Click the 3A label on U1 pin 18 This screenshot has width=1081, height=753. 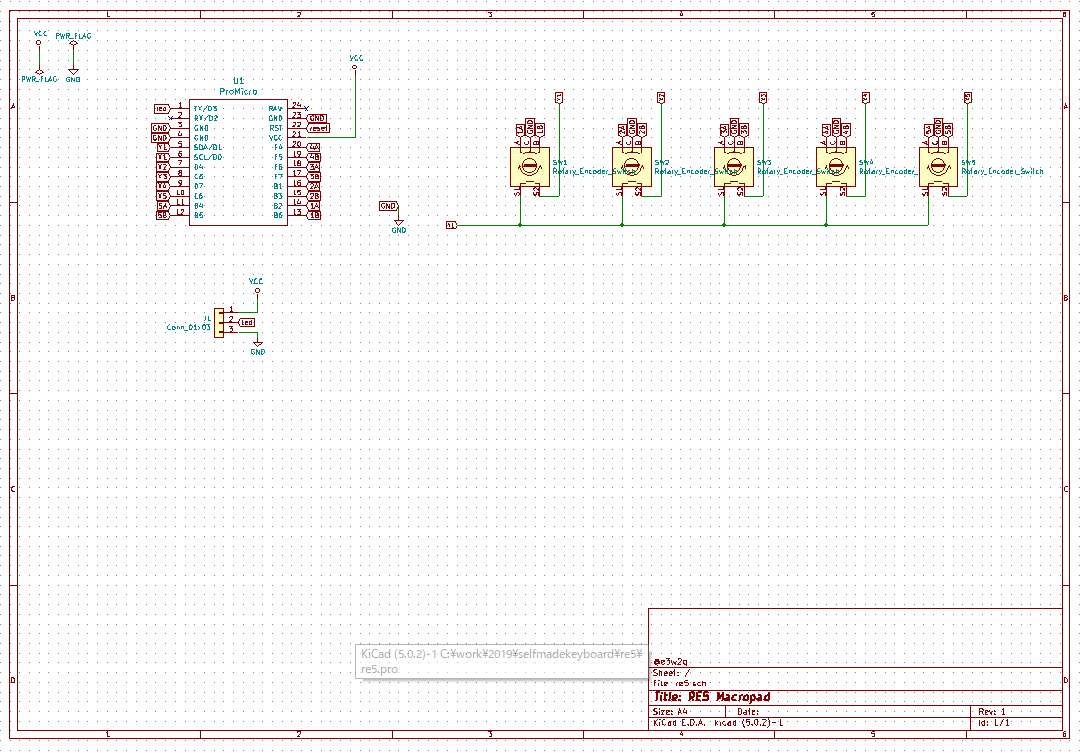click(314, 167)
